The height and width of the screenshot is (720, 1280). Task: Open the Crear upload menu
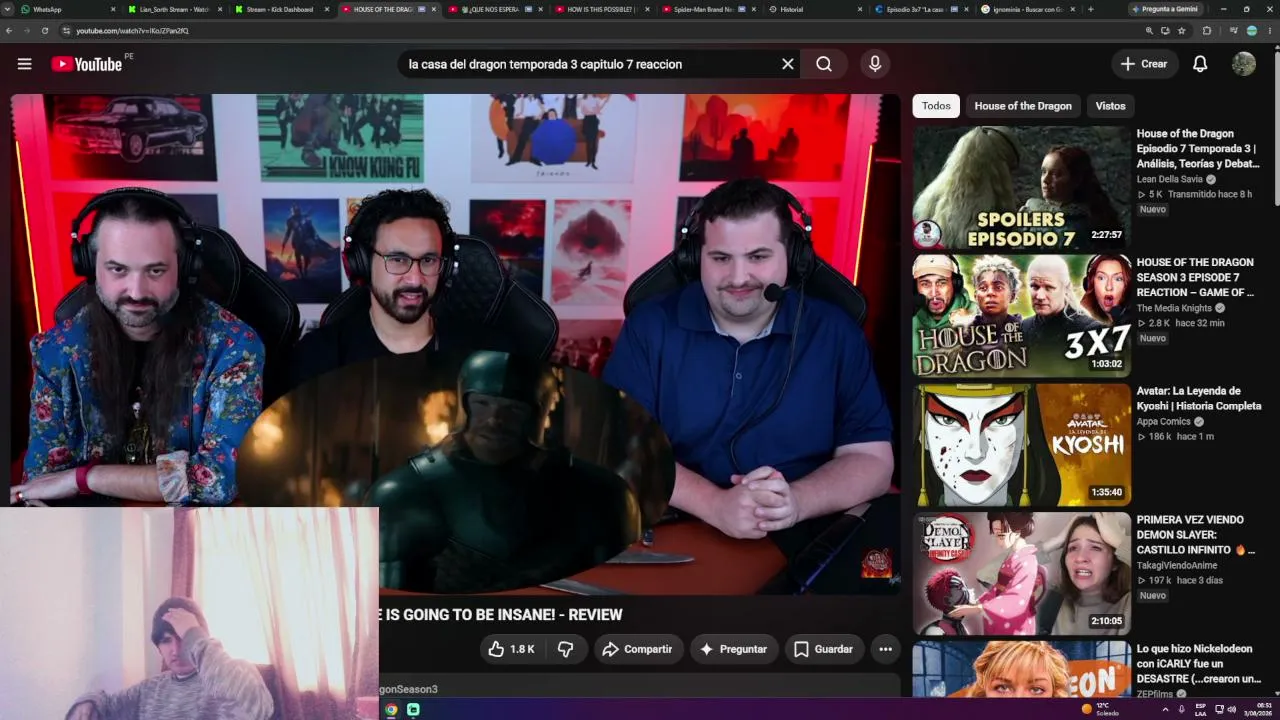coord(1144,64)
